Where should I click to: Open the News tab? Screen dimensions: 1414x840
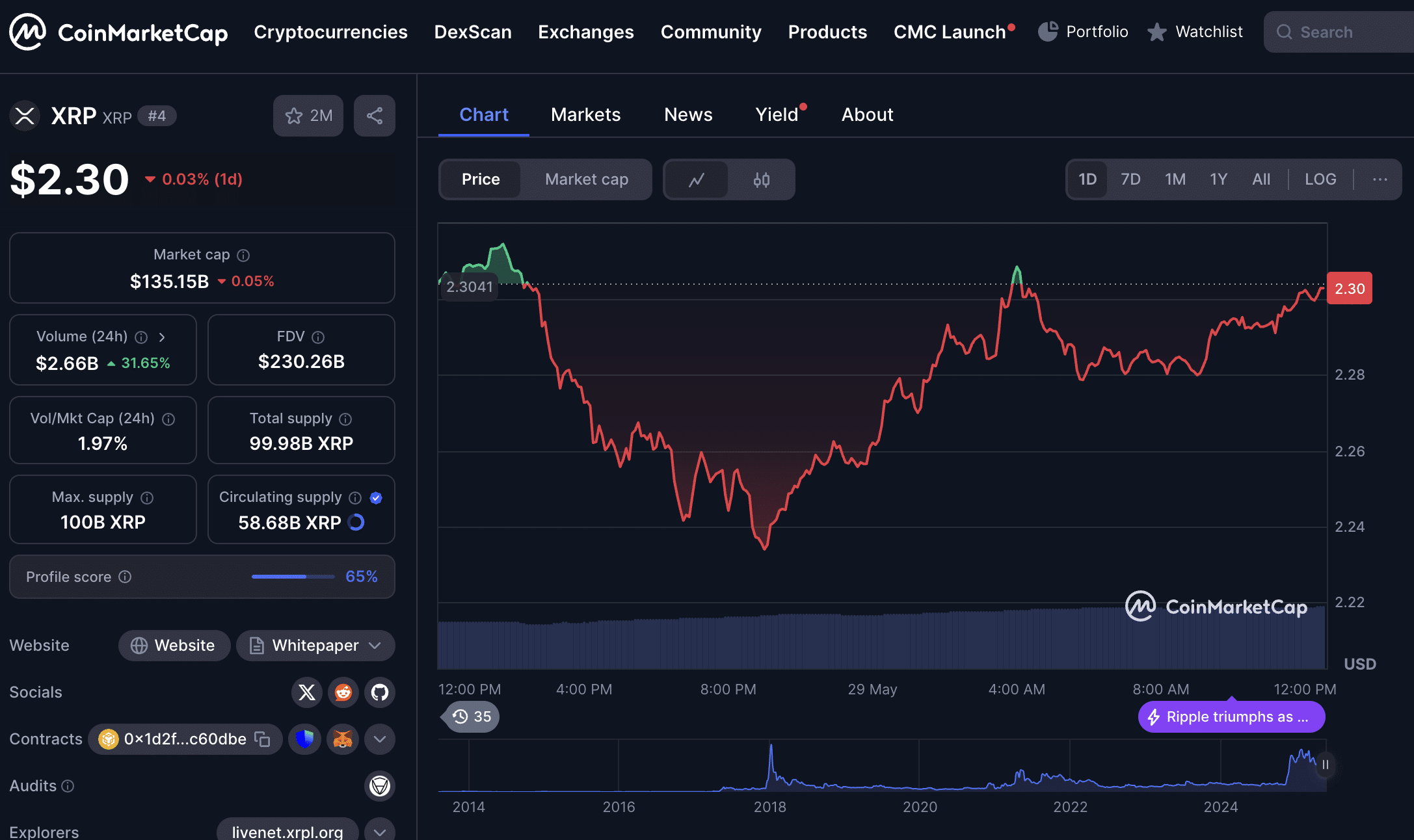688,115
